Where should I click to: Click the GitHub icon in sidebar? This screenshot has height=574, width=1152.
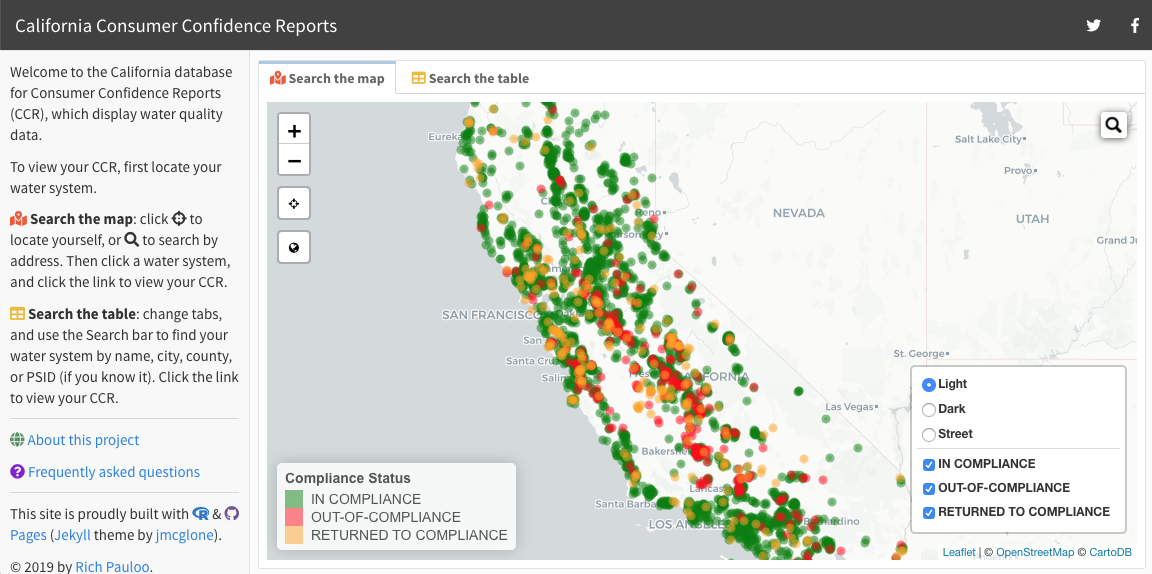point(232,514)
